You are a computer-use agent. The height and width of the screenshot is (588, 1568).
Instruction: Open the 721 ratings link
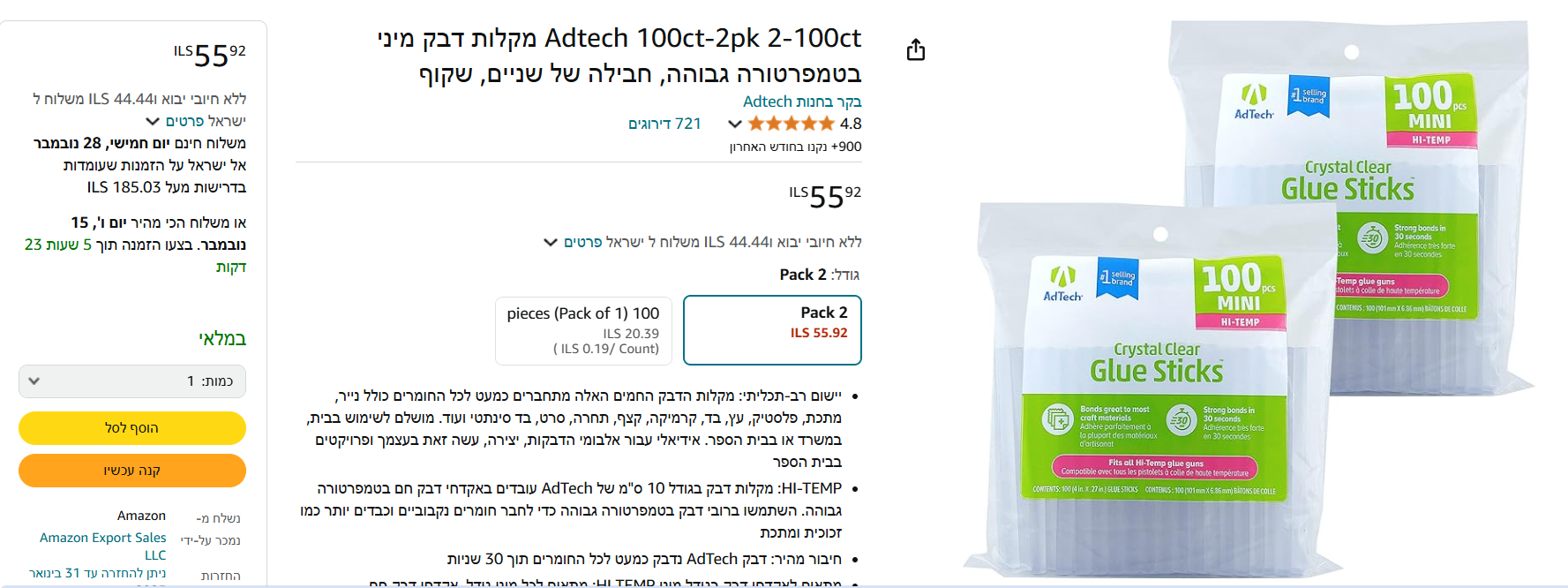point(664,124)
